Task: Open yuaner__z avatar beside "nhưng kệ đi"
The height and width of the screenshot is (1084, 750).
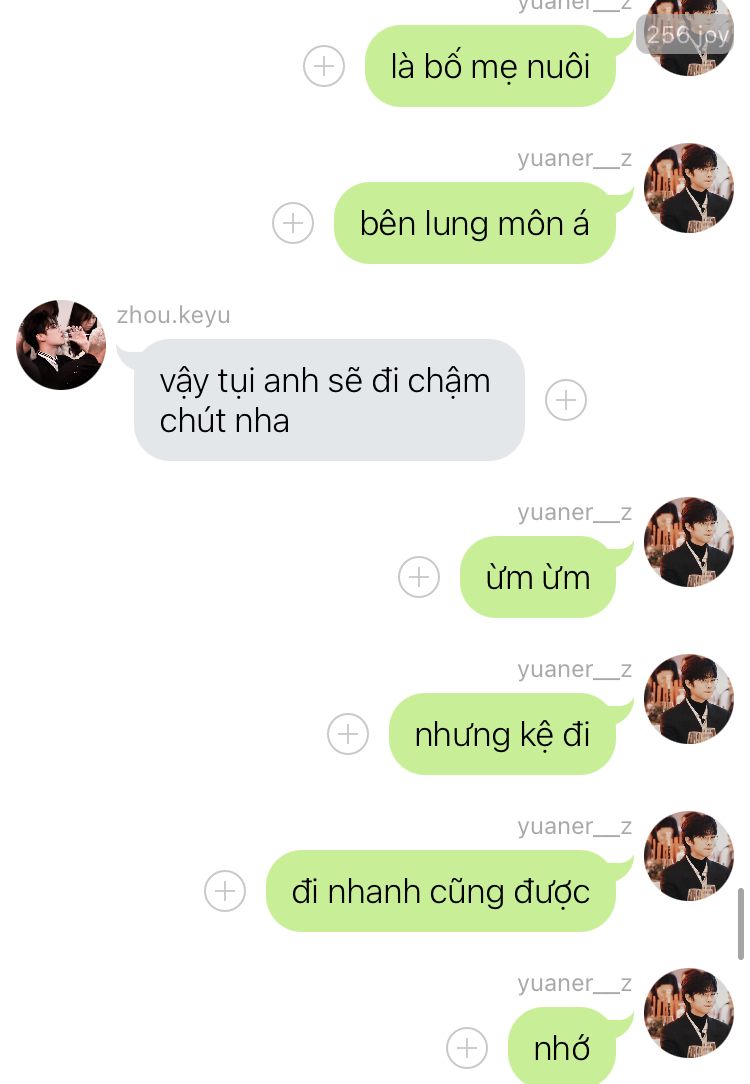Action: [688, 699]
